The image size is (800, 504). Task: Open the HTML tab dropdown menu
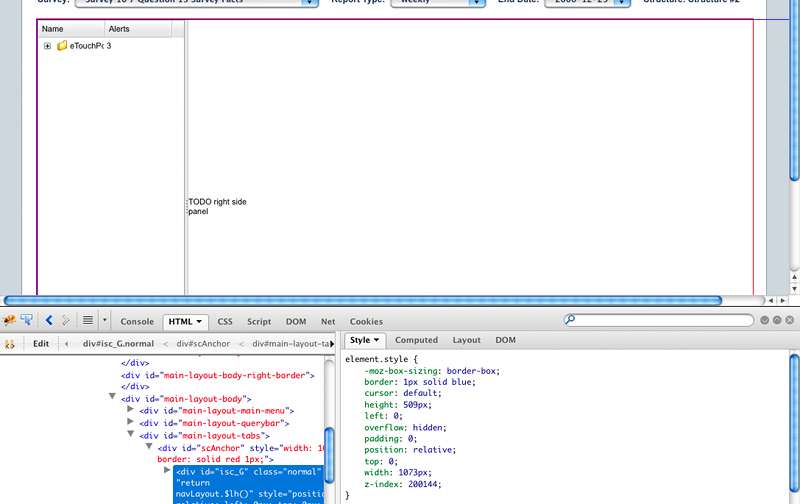(x=200, y=322)
